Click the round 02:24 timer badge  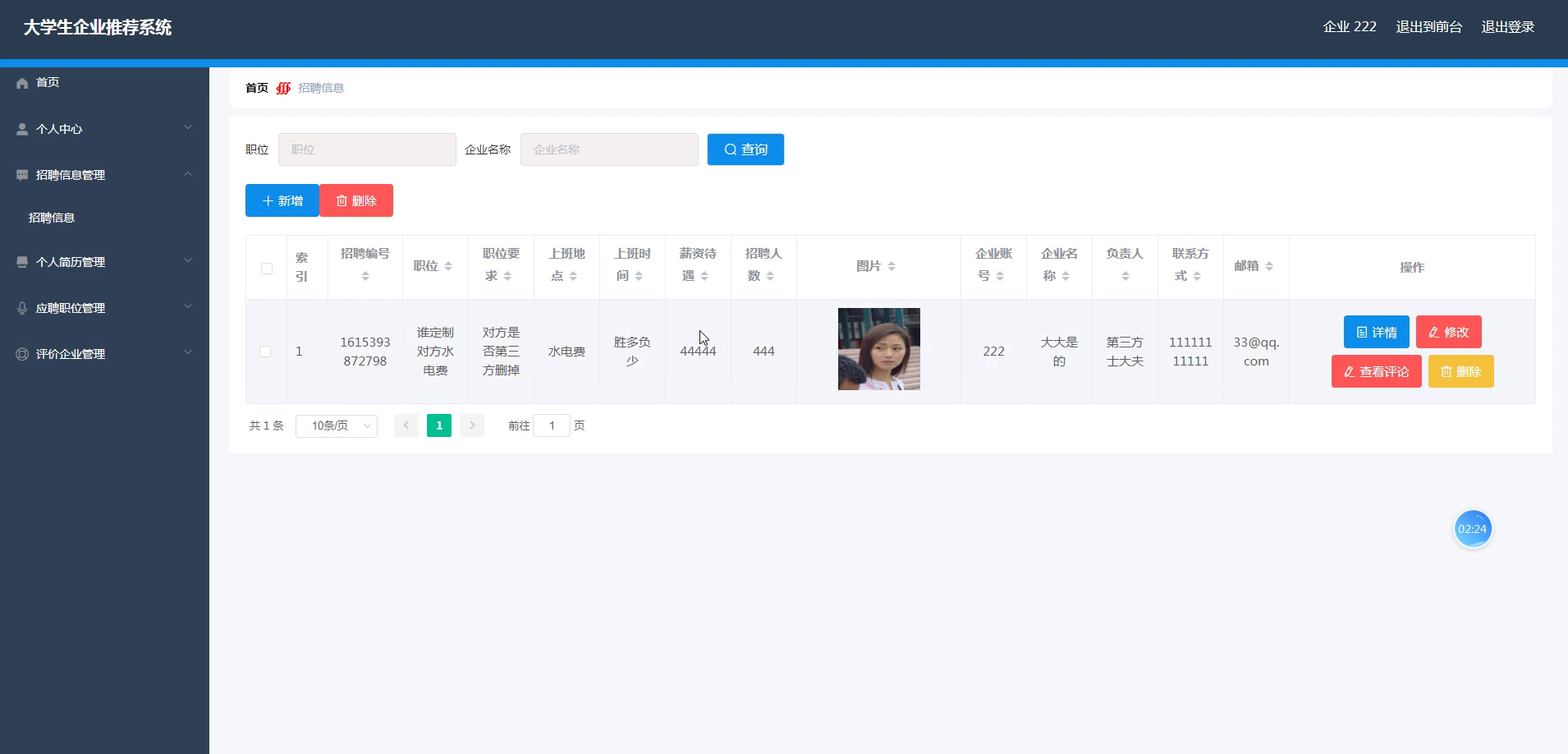point(1472,529)
